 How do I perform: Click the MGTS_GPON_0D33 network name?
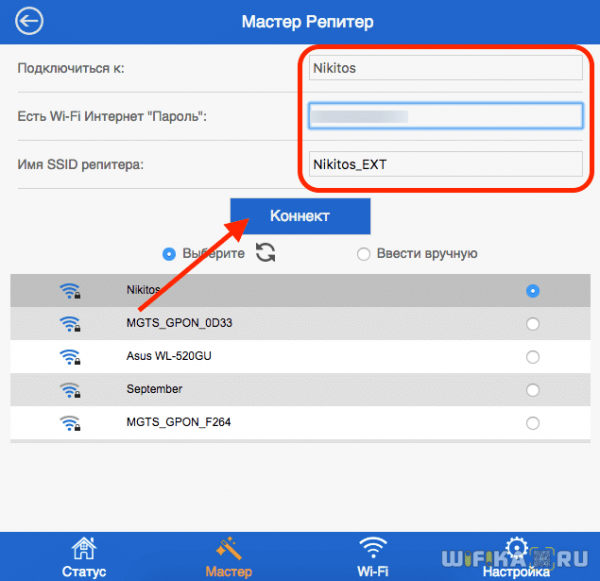(179, 323)
